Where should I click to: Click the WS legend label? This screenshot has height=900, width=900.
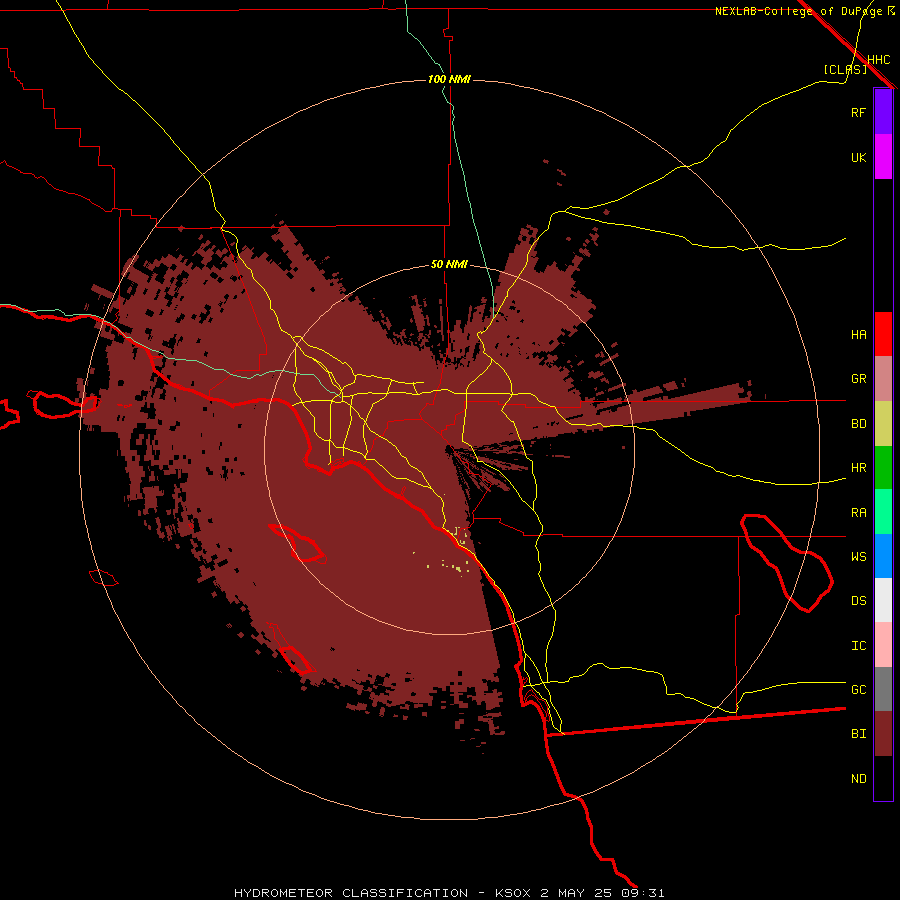point(858,556)
